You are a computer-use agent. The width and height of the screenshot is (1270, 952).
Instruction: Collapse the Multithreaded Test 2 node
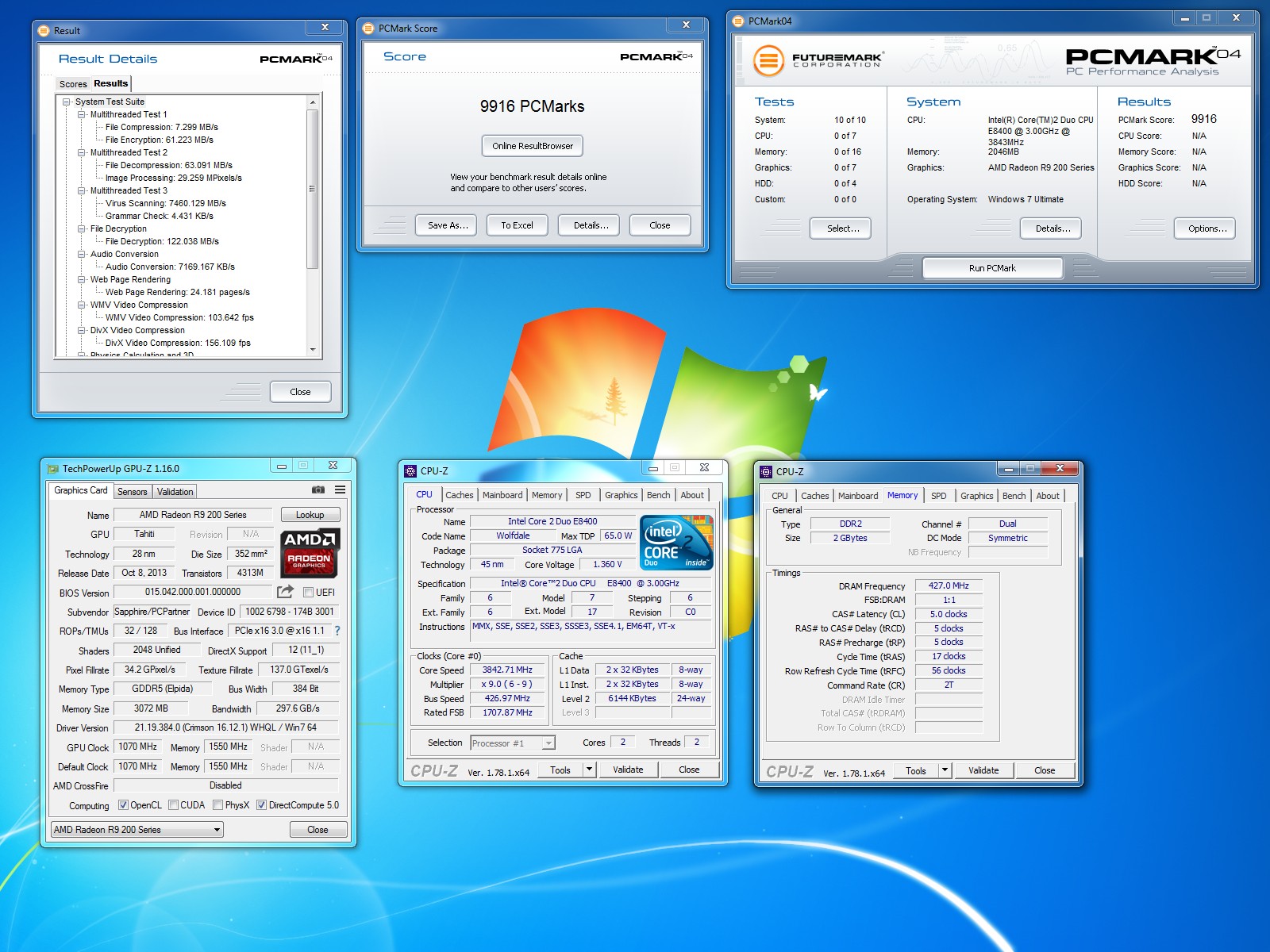pyautogui.click(x=82, y=153)
